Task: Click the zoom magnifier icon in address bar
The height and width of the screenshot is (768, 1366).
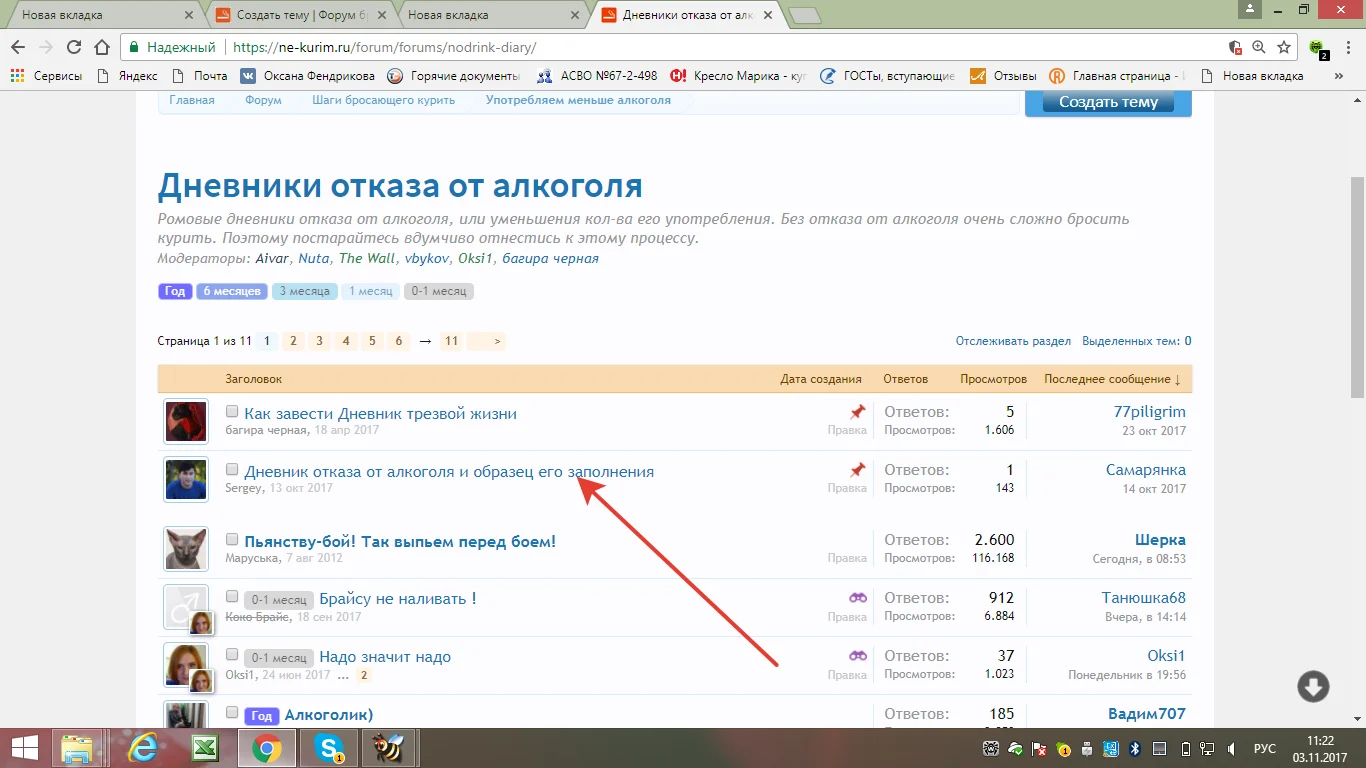Action: coord(1259,47)
